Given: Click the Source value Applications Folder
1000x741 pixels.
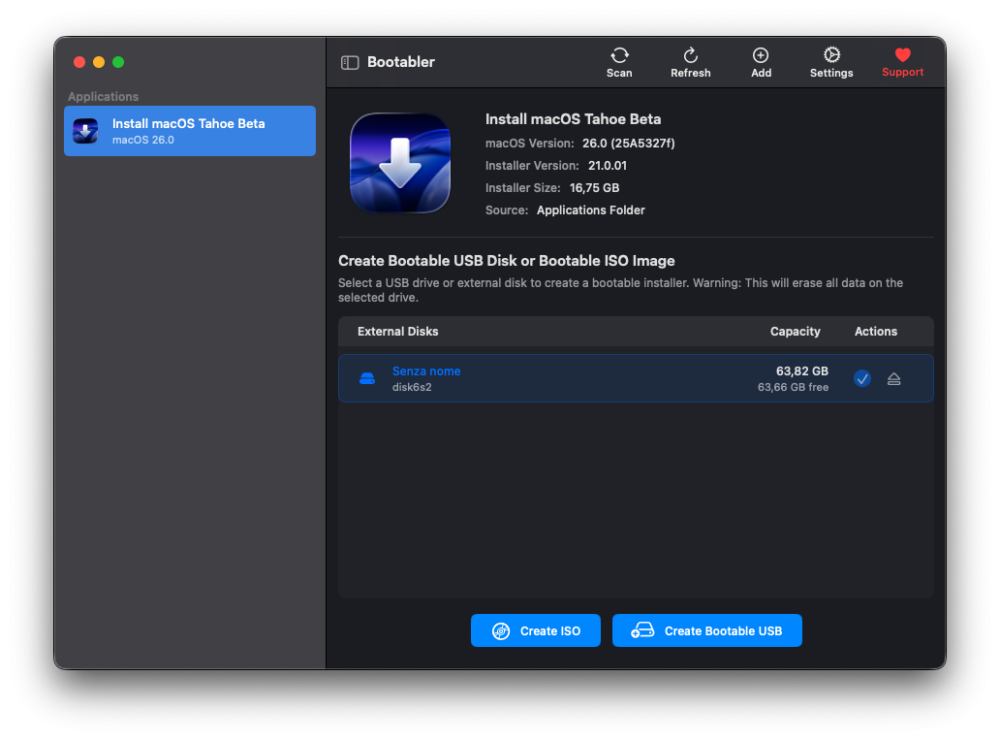Looking at the screenshot, I should pyautogui.click(x=591, y=210).
